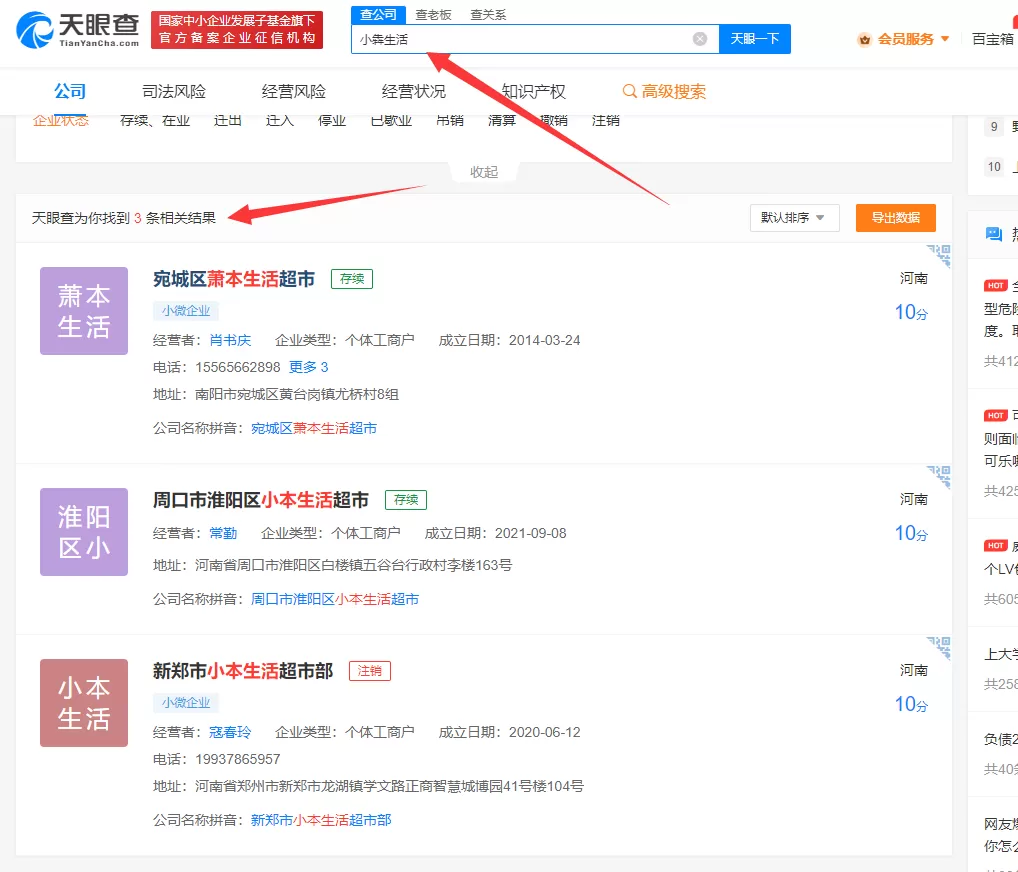Select the 知识产权 tab
This screenshot has height=872, width=1018.
pyautogui.click(x=533, y=92)
